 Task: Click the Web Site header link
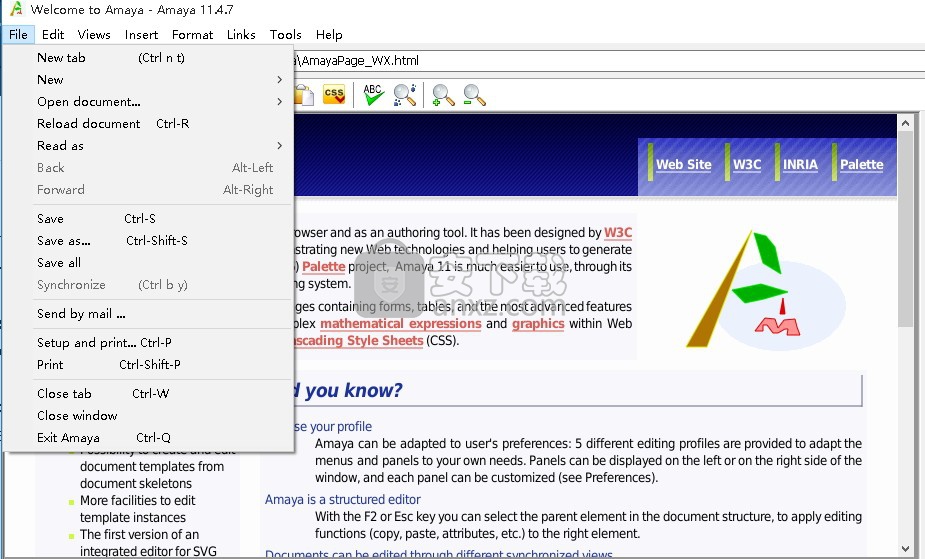coord(684,165)
